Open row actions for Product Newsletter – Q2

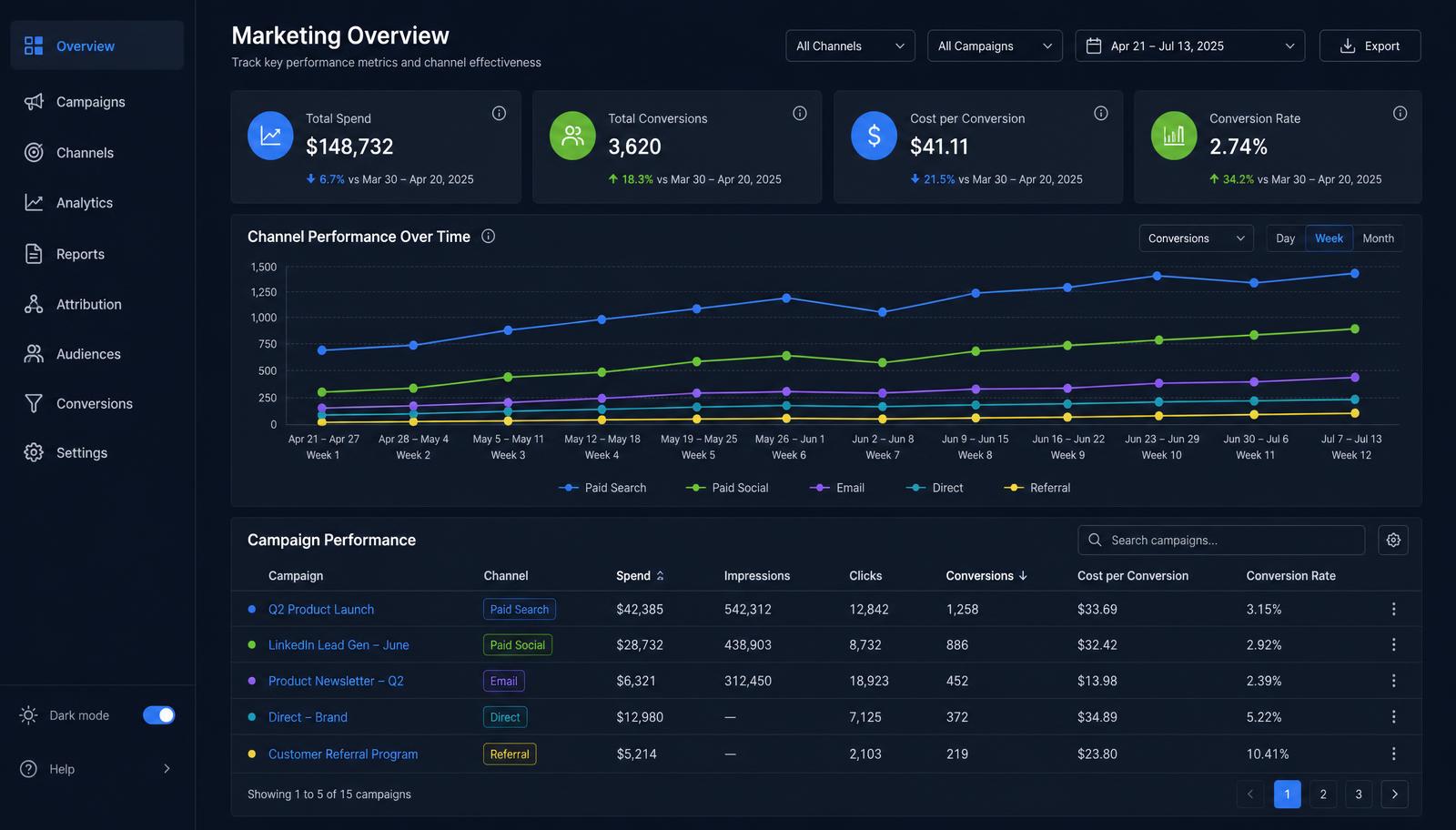coord(1393,681)
